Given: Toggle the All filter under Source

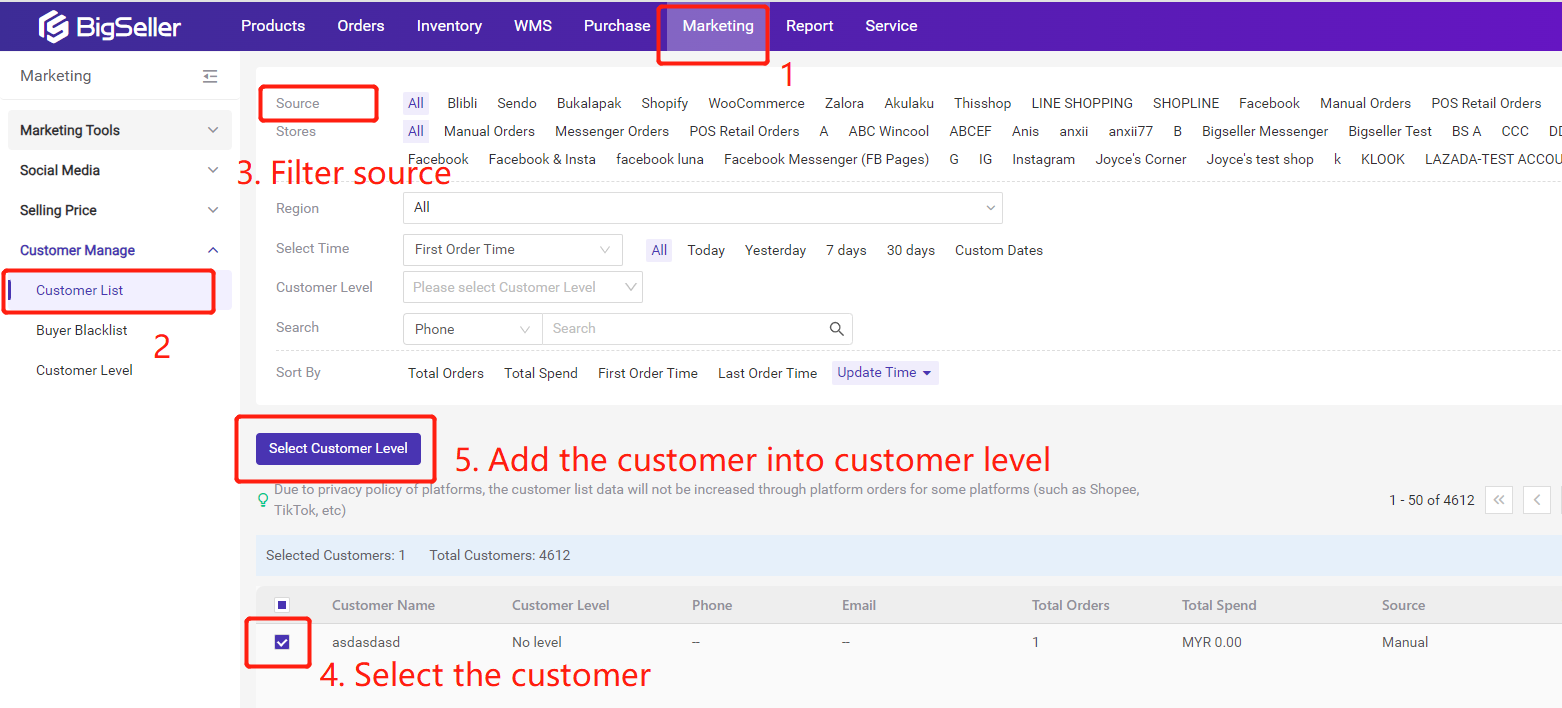Looking at the screenshot, I should click(x=415, y=102).
